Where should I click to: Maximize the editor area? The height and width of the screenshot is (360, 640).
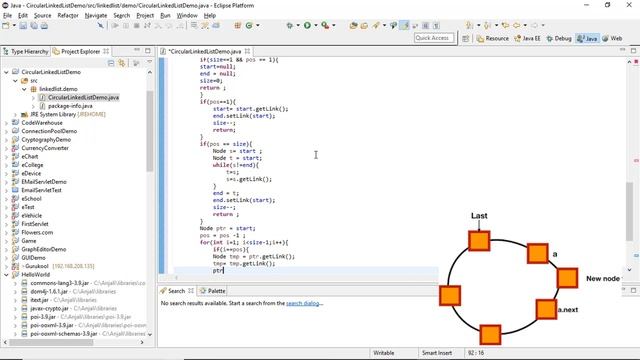633,51
